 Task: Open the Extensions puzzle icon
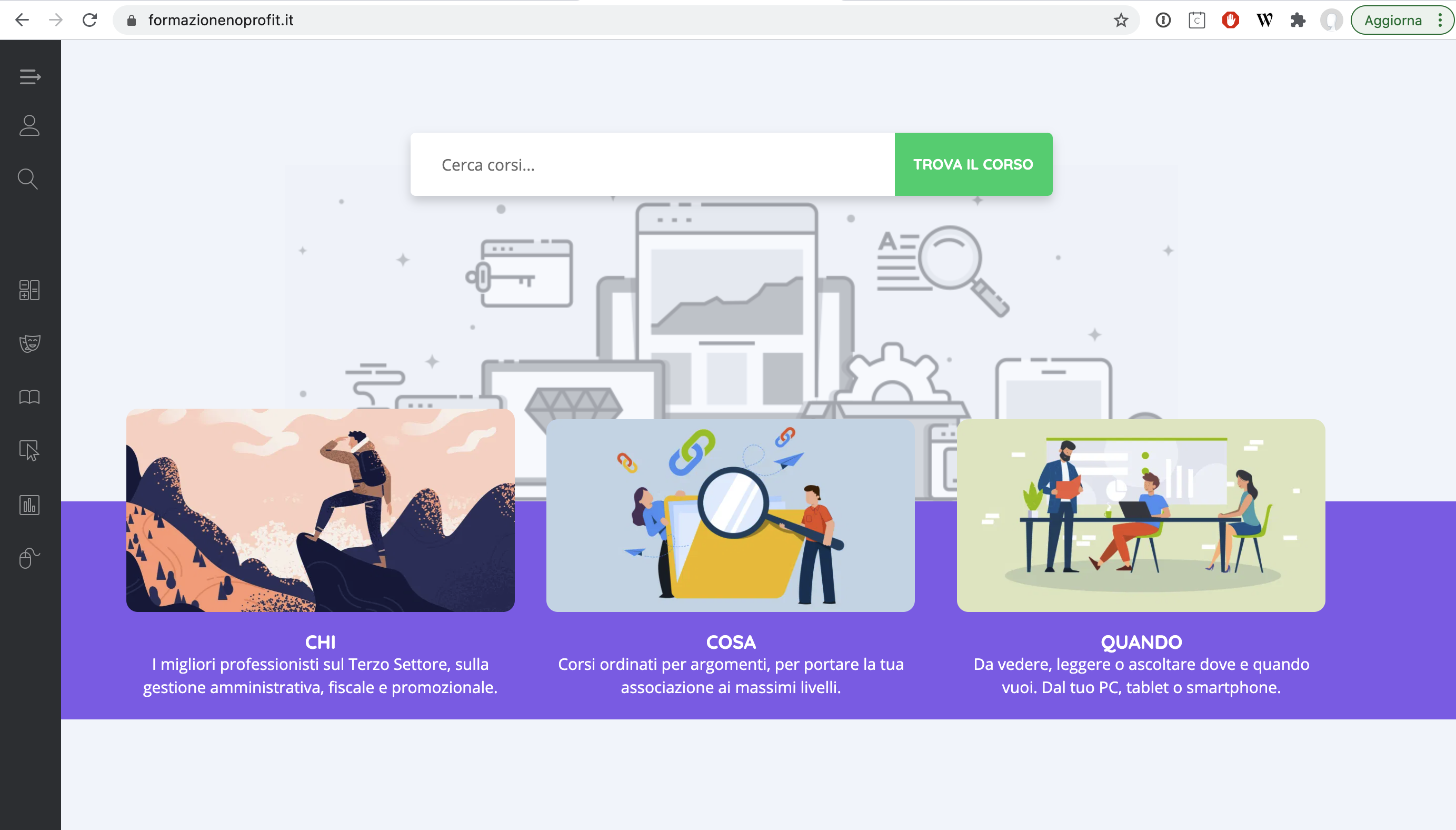click(x=1298, y=21)
